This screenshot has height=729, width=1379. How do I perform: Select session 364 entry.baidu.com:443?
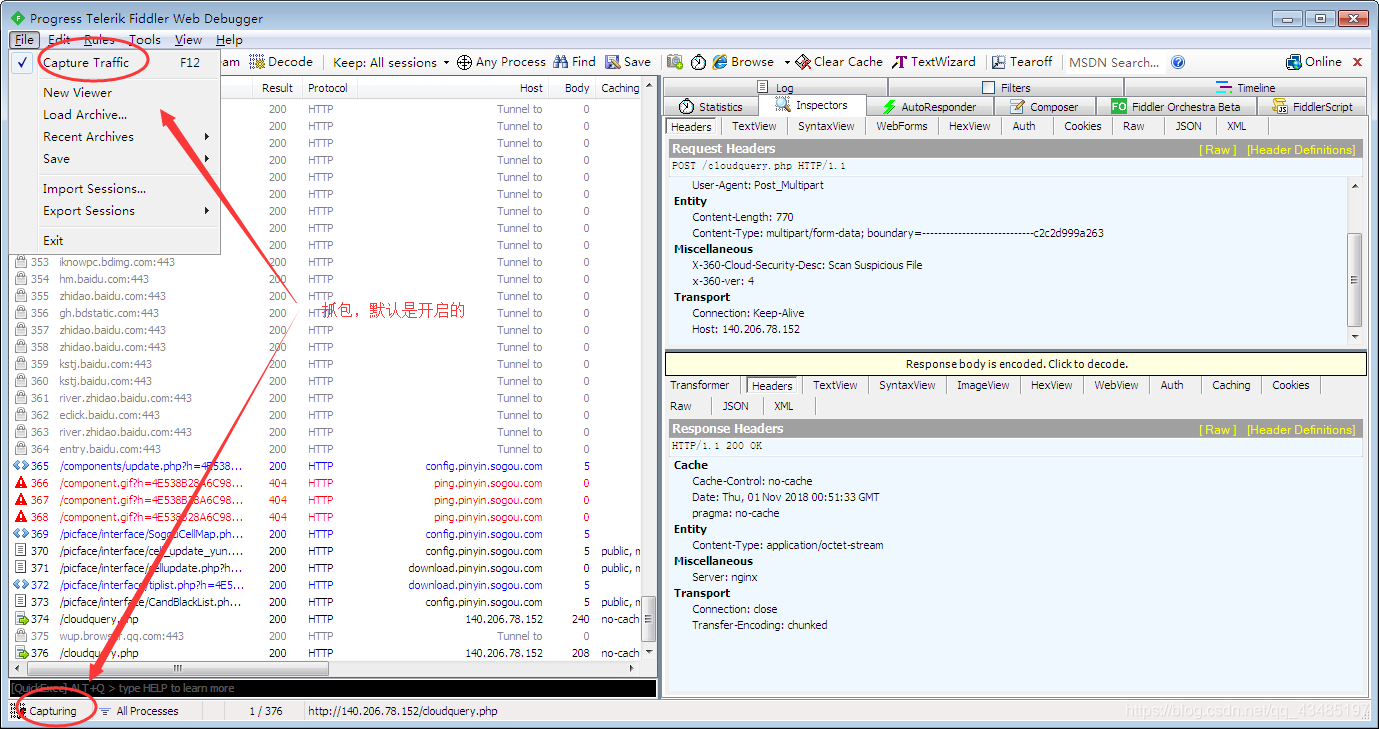coord(326,449)
